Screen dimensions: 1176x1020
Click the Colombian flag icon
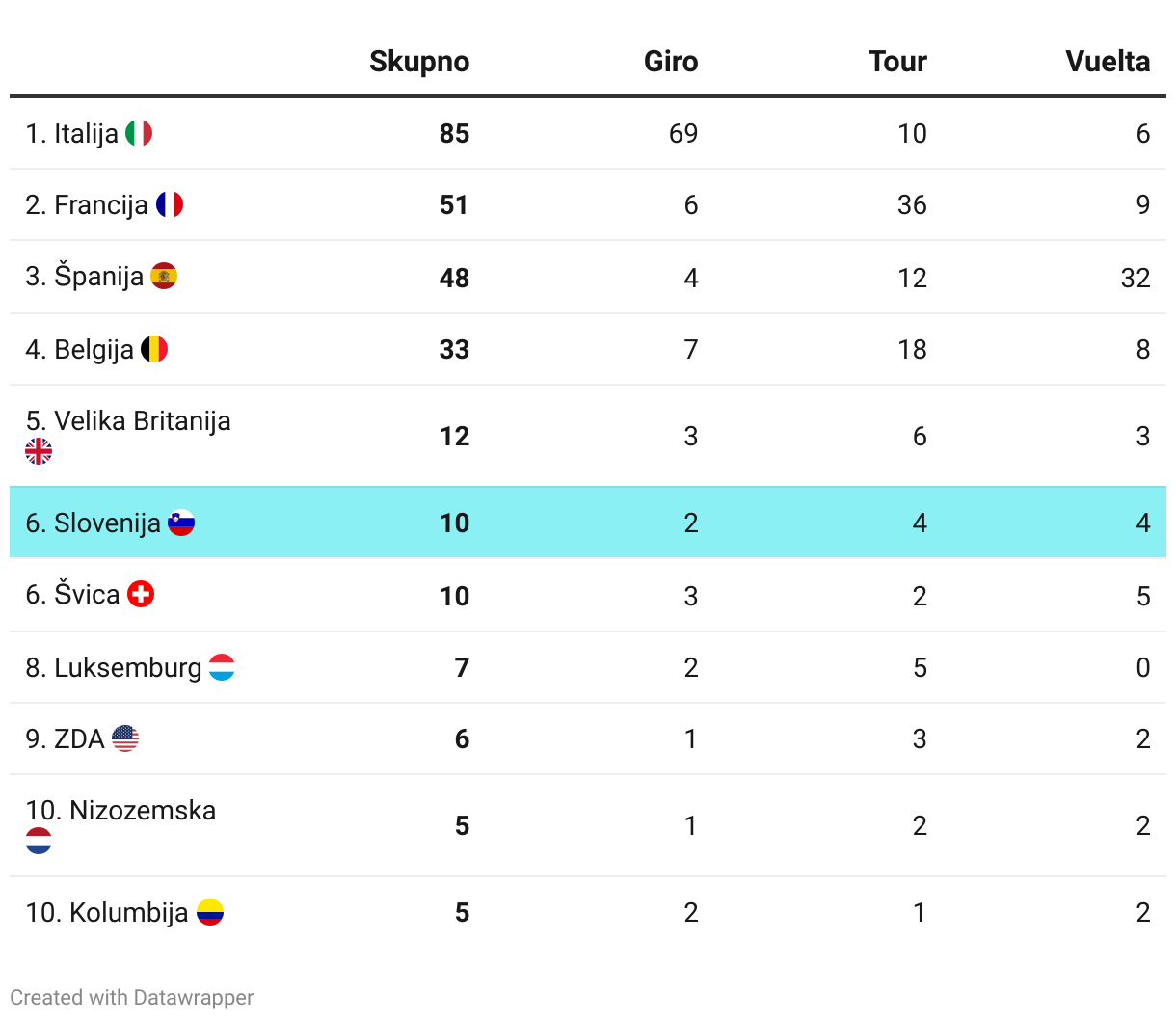pyautogui.click(x=210, y=912)
